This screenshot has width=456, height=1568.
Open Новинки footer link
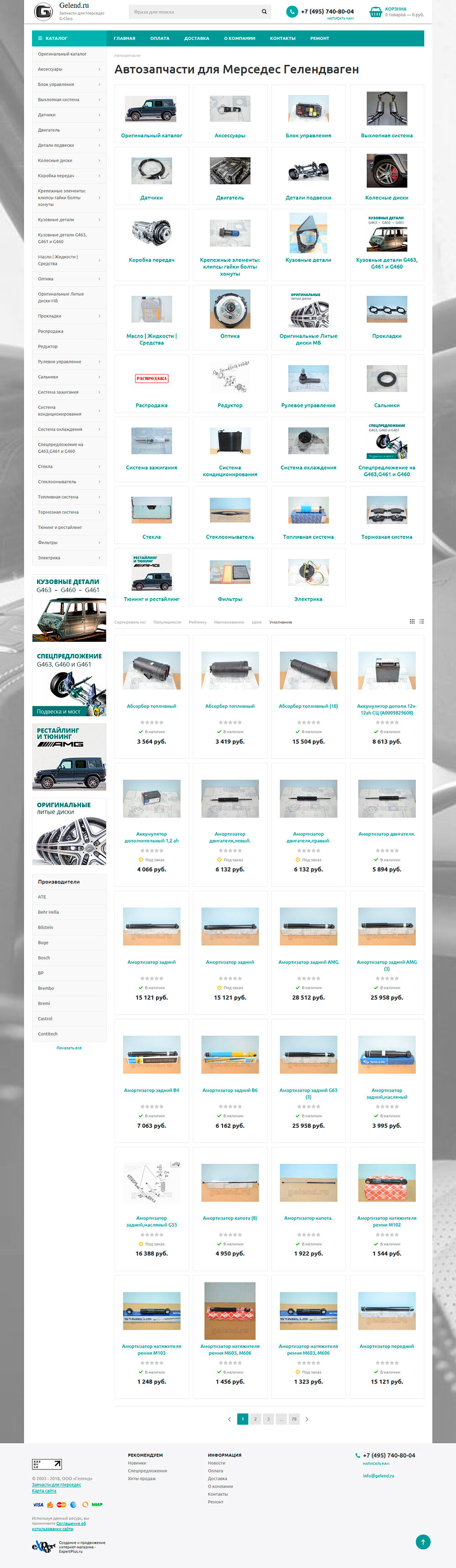tap(137, 1463)
